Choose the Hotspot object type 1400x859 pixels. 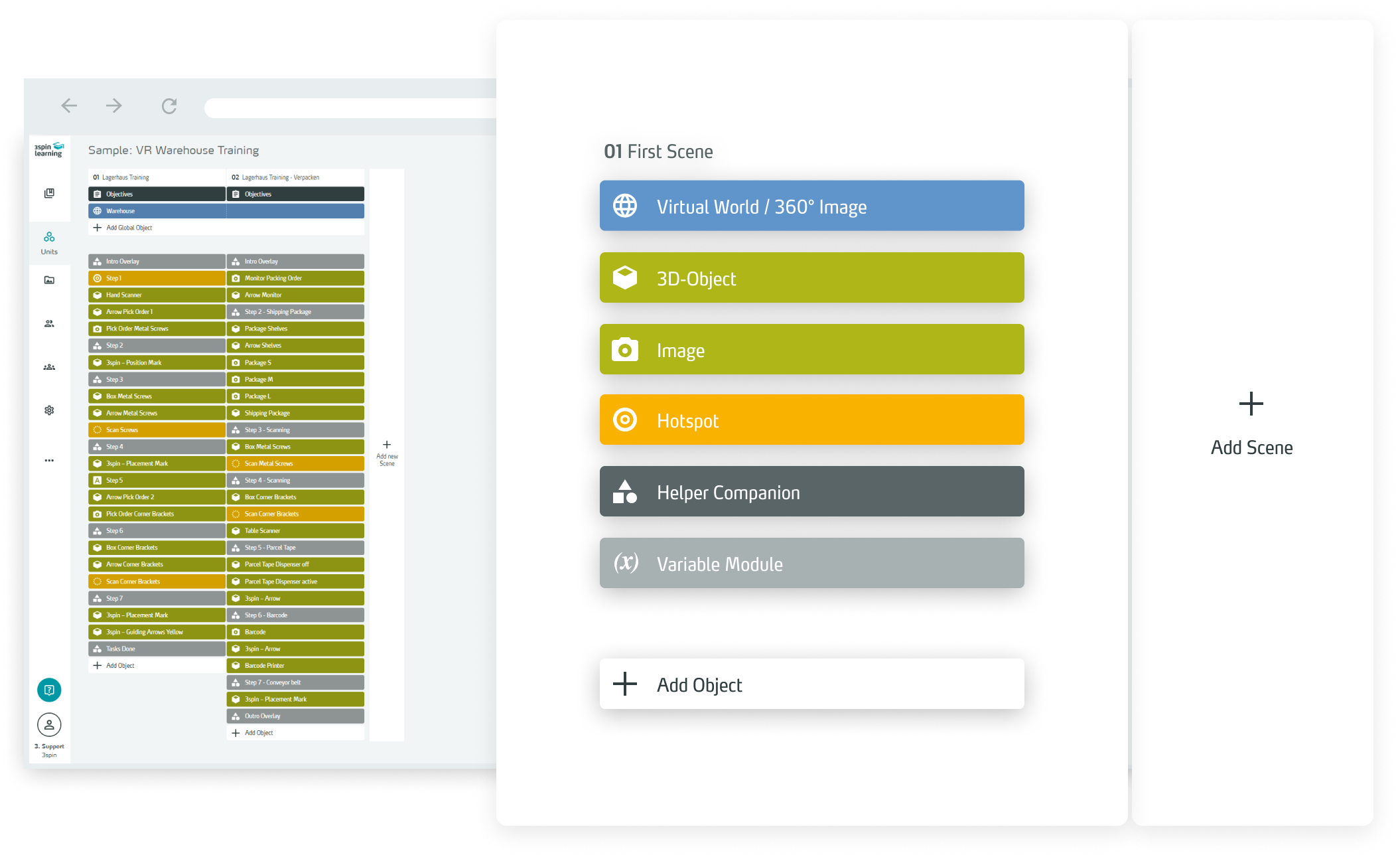click(x=811, y=420)
